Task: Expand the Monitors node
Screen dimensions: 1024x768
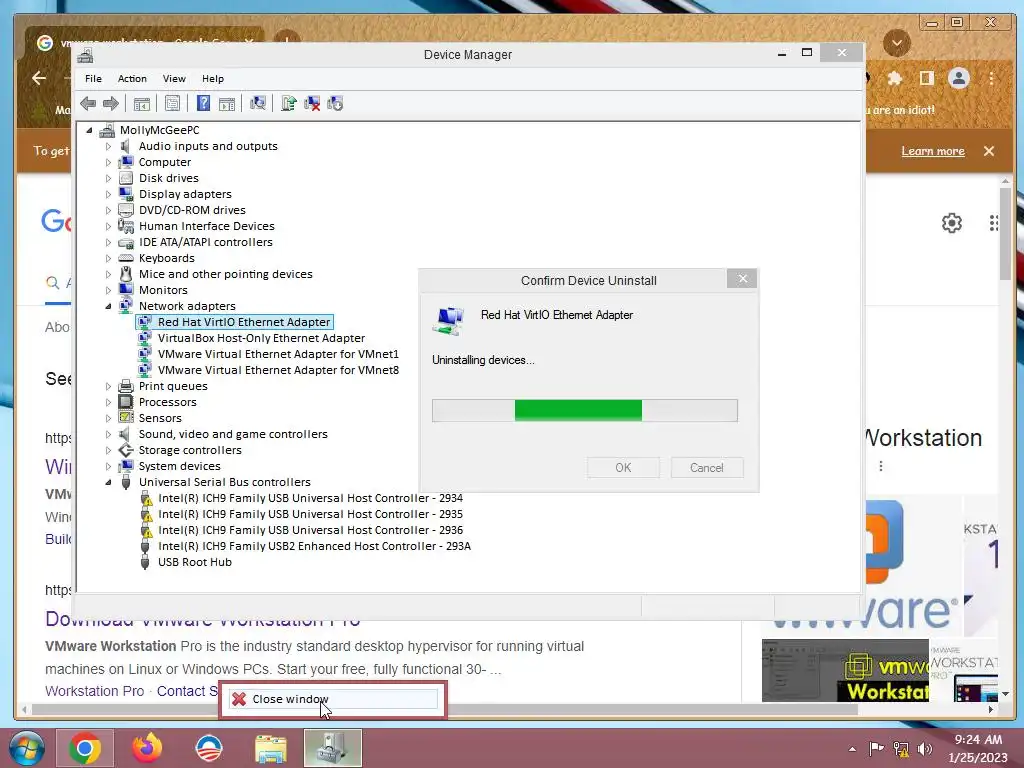Action: pos(108,290)
